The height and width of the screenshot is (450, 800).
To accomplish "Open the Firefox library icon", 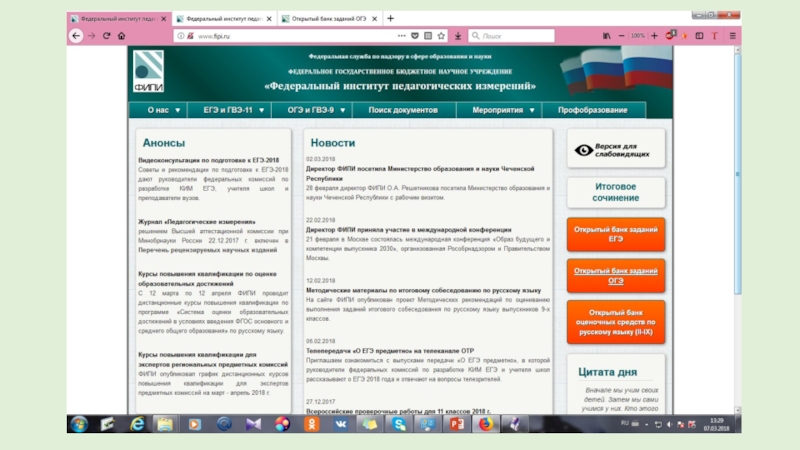I will pyautogui.click(x=607, y=36).
